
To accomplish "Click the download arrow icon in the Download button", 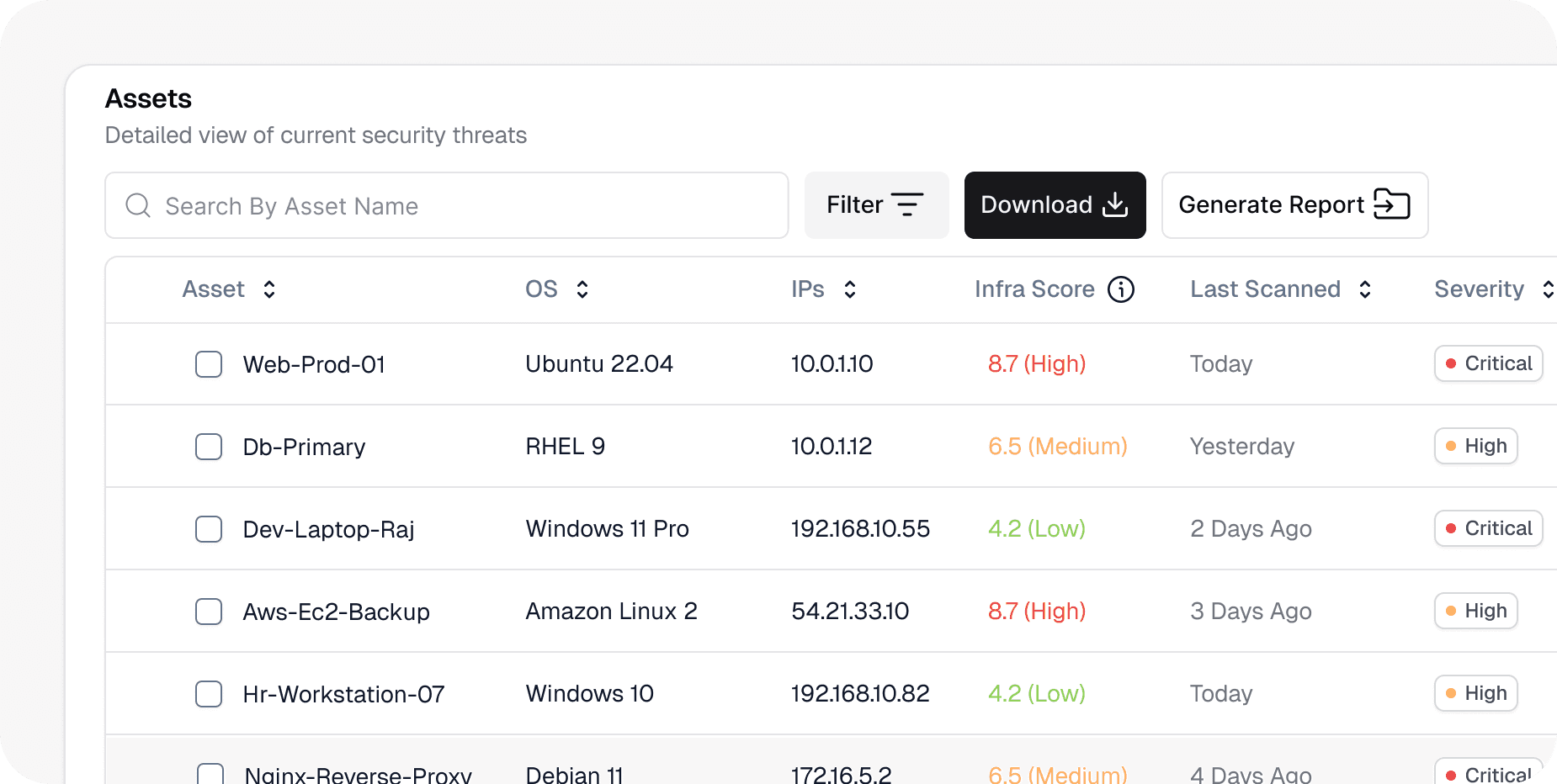I will 1114,204.
